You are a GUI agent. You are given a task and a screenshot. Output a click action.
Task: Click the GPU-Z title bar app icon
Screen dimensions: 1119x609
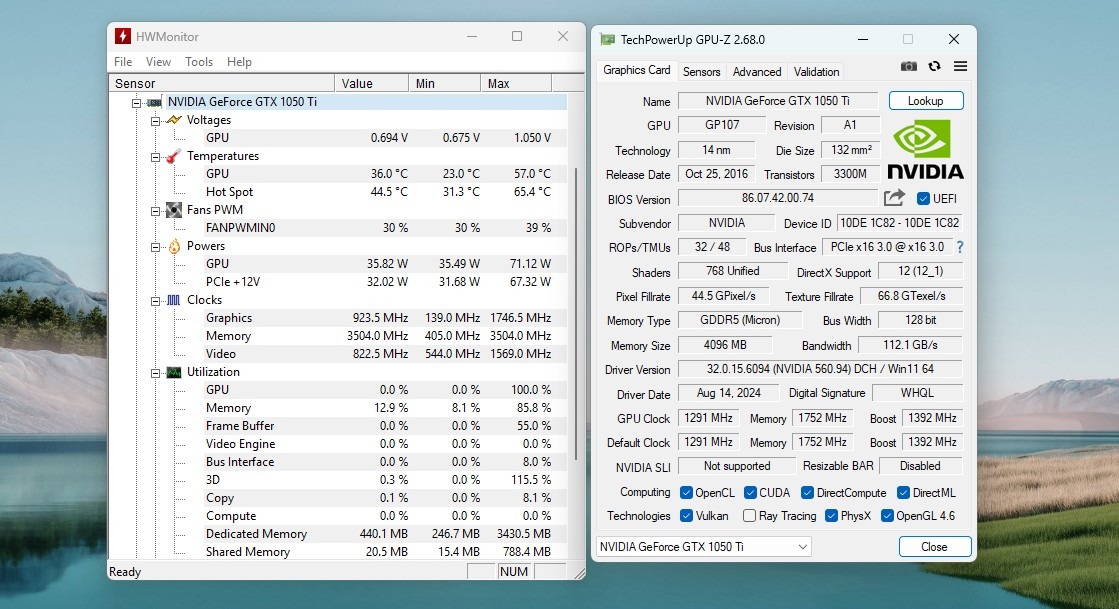click(x=607, y=39)
